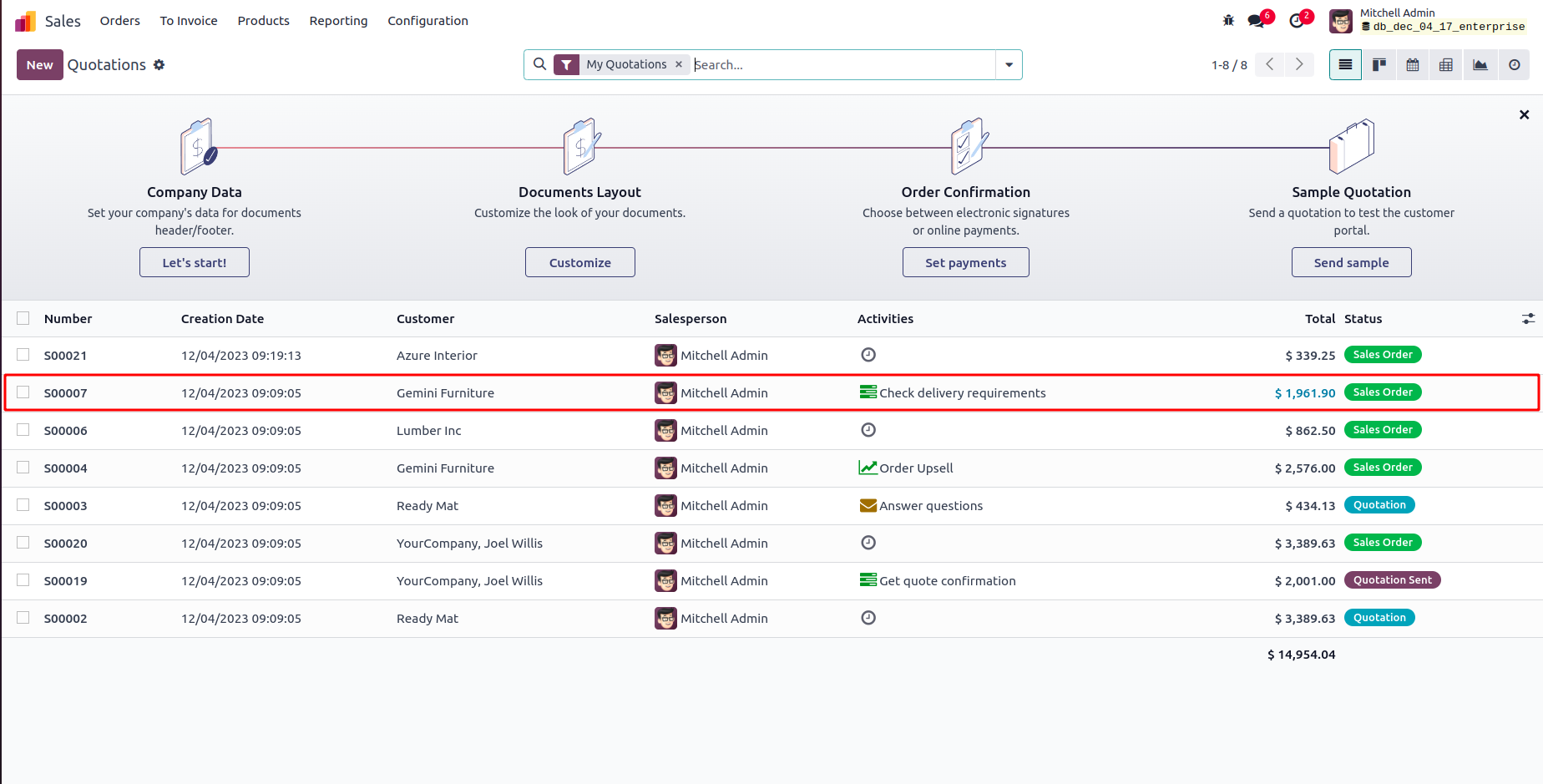1543x784 pixels.
Task: Open the Configuration menu
Action: (427, 21)
